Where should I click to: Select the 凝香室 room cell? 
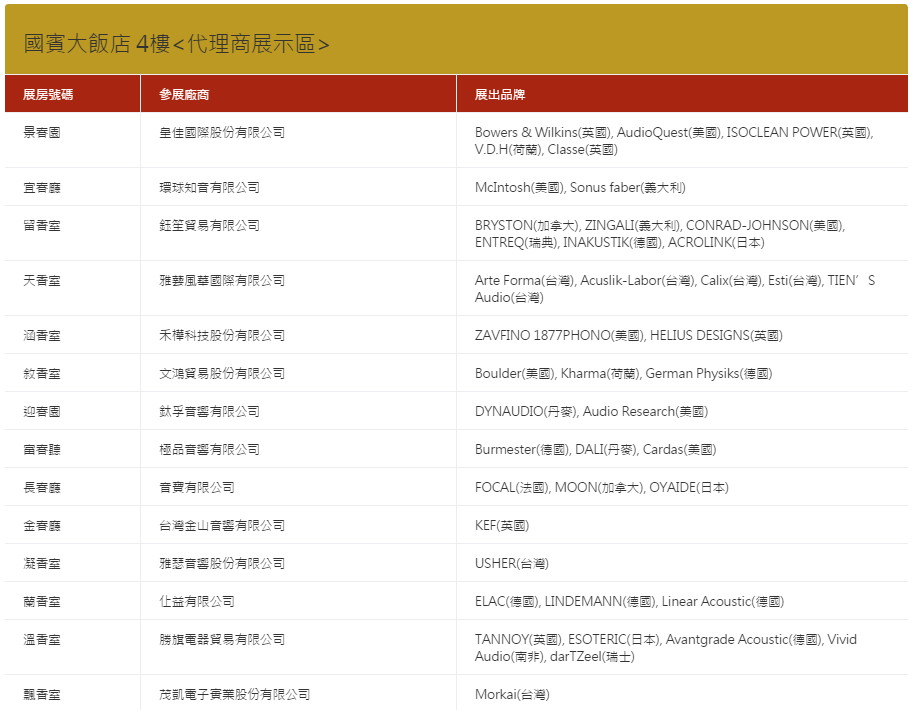point(72,563)
